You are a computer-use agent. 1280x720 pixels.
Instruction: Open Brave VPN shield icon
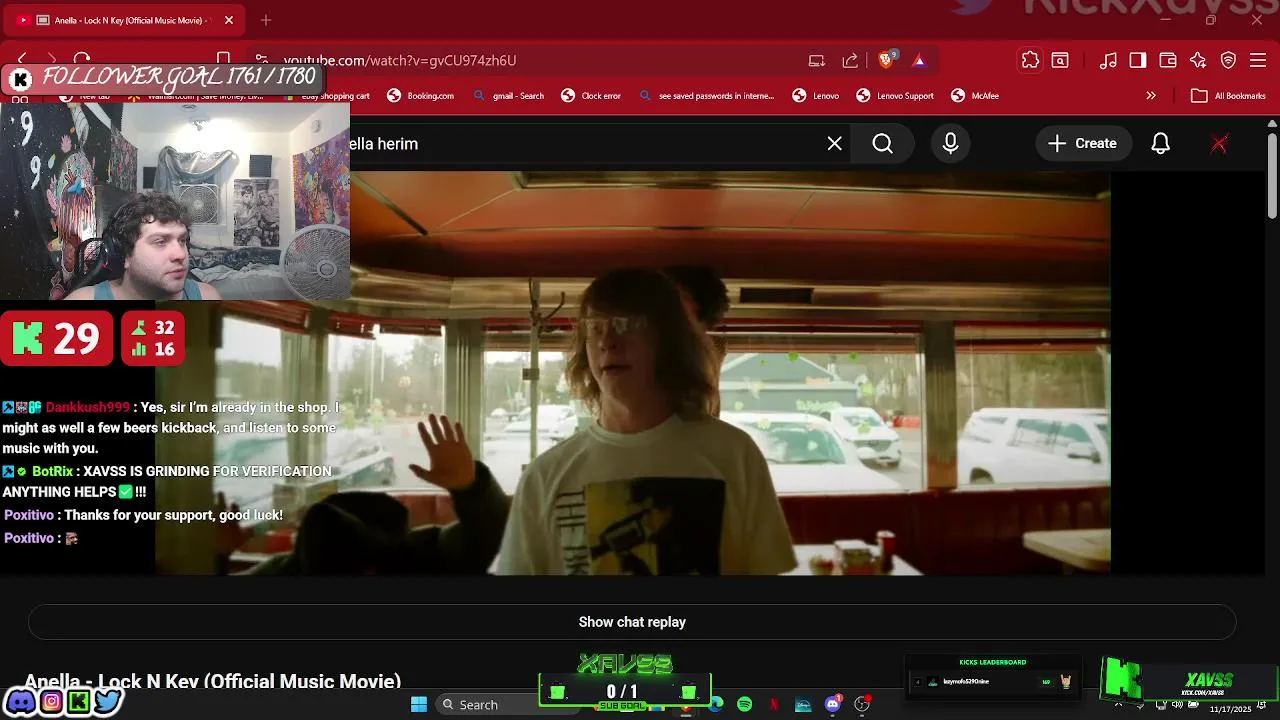(1229, 60)
